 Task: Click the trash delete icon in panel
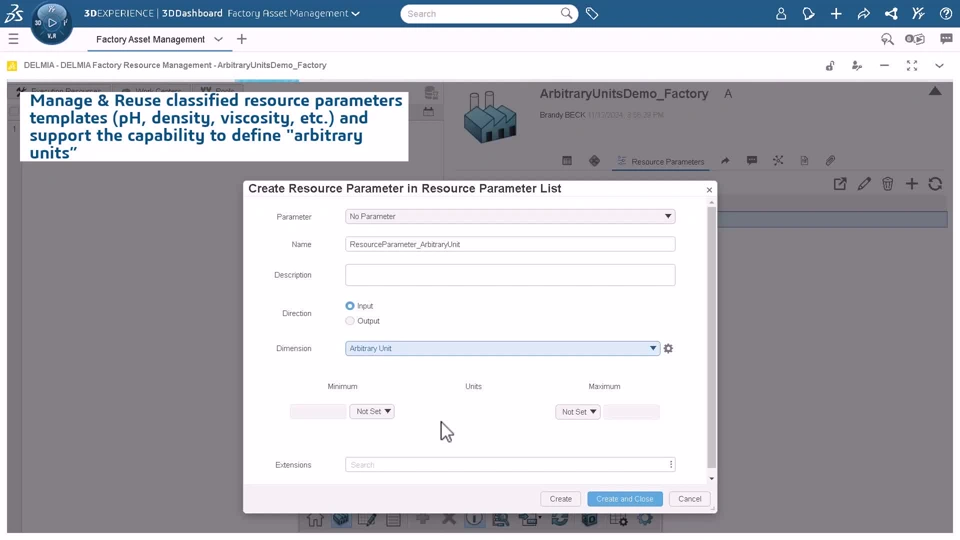pyautogui.click(x=888, y=184)
